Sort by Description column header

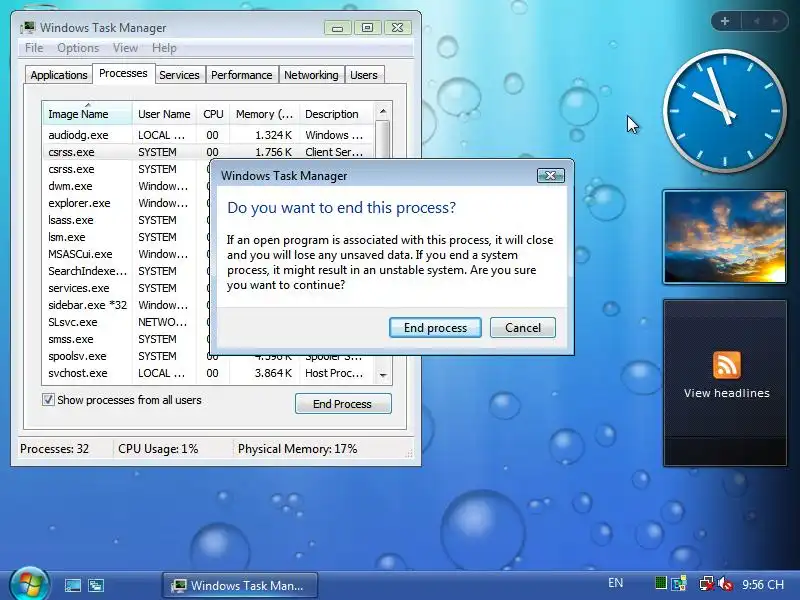coord(337,114)
